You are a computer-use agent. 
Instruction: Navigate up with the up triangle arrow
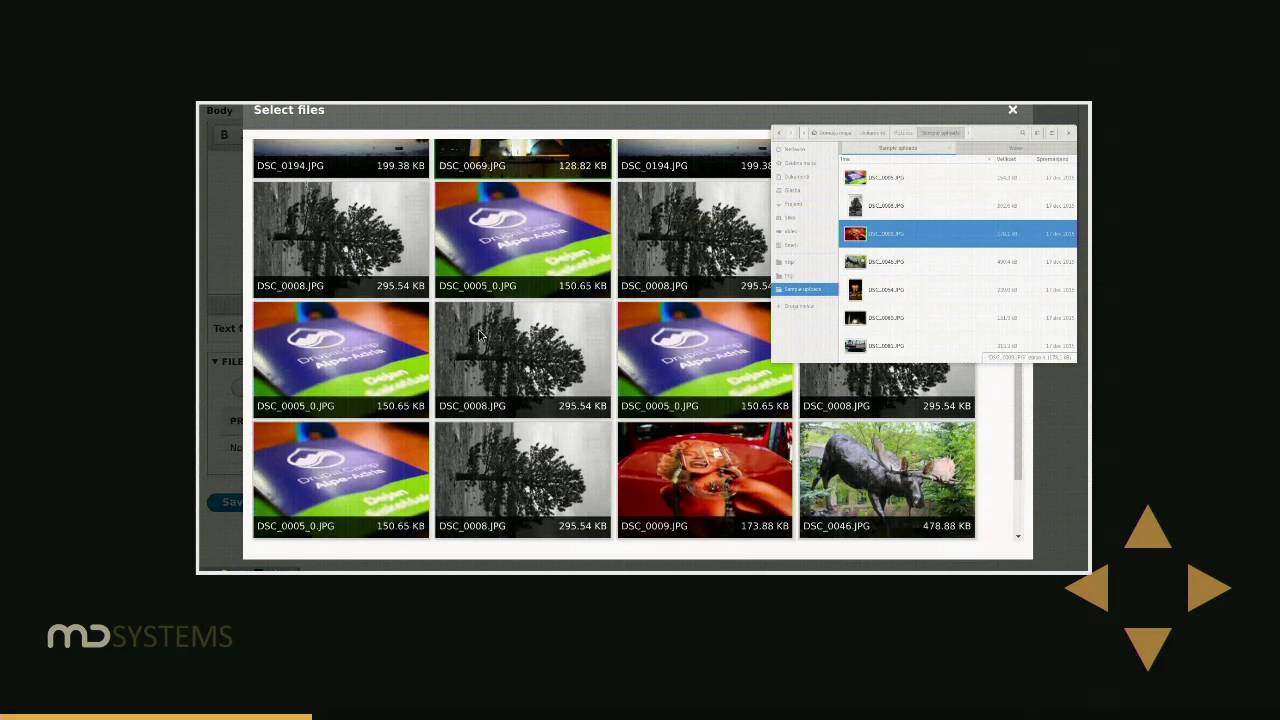(x=1148, y=527)
